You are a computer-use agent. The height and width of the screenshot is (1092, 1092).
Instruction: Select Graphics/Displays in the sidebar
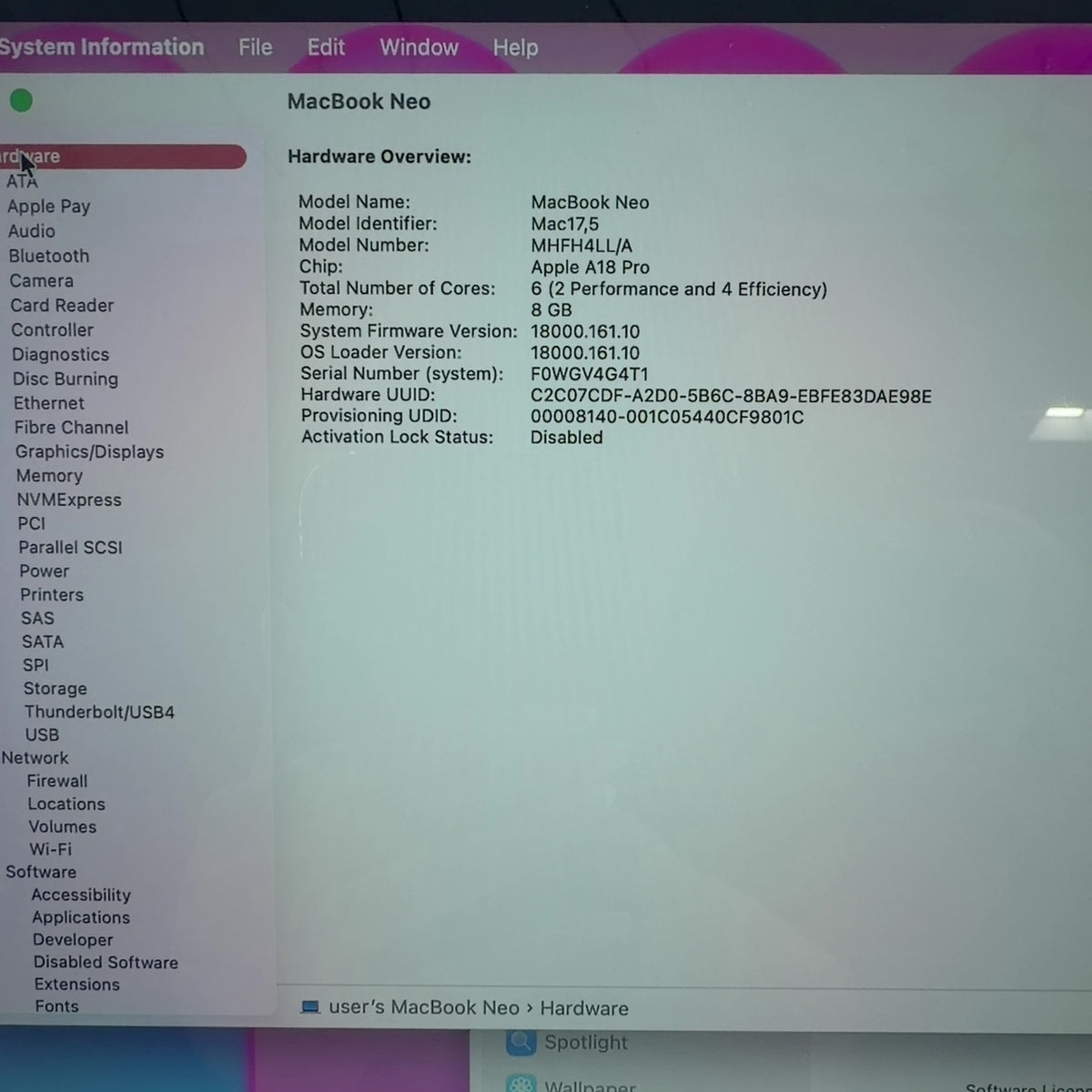point(90,451)
